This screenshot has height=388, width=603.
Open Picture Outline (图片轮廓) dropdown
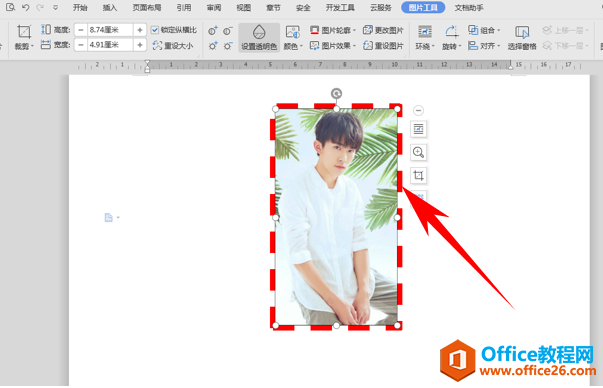(333, 30)
